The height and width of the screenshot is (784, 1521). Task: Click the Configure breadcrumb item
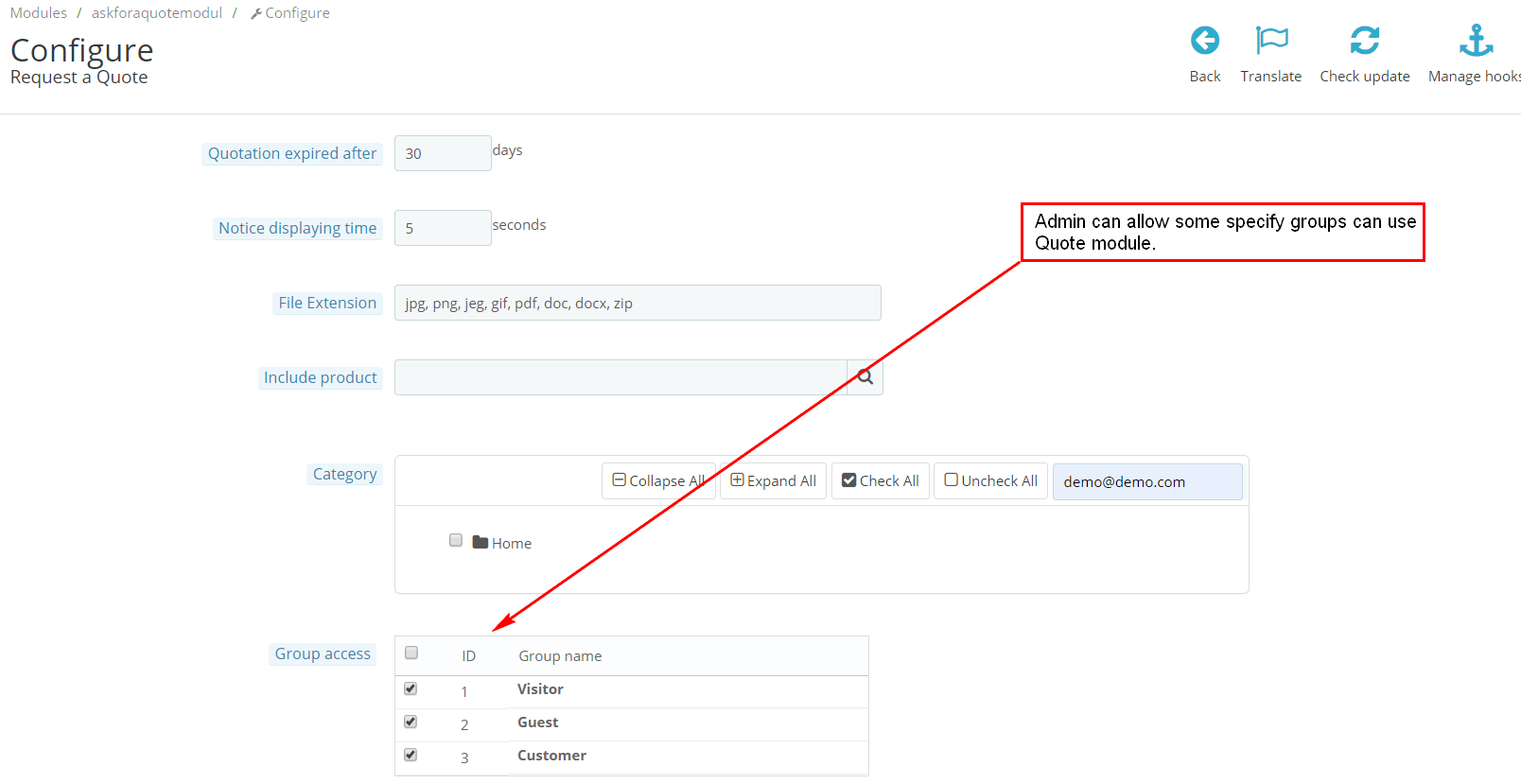pyautogui.click(x=290, y=13)
